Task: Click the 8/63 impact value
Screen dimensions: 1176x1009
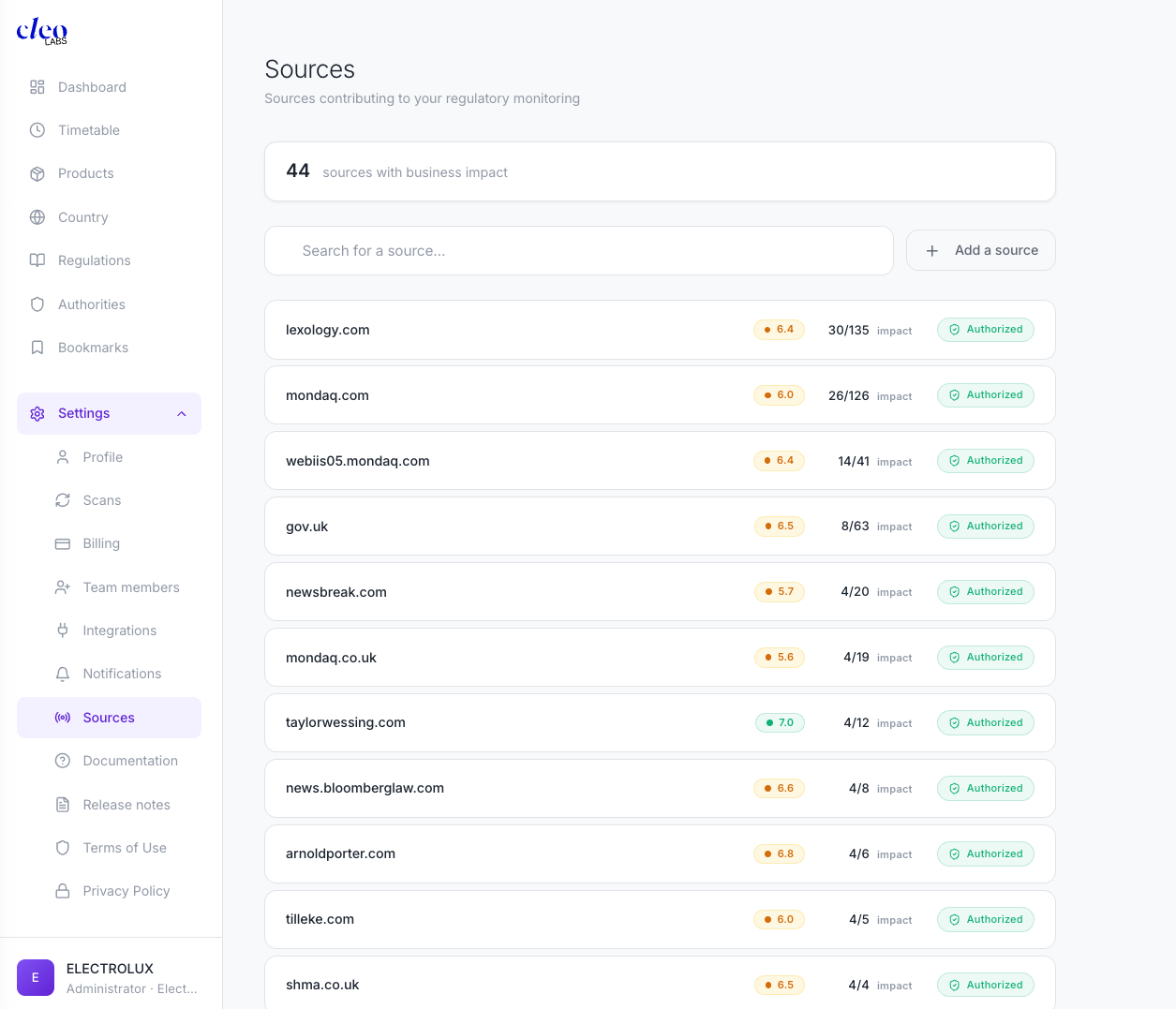Action: [x=856, y=527]
